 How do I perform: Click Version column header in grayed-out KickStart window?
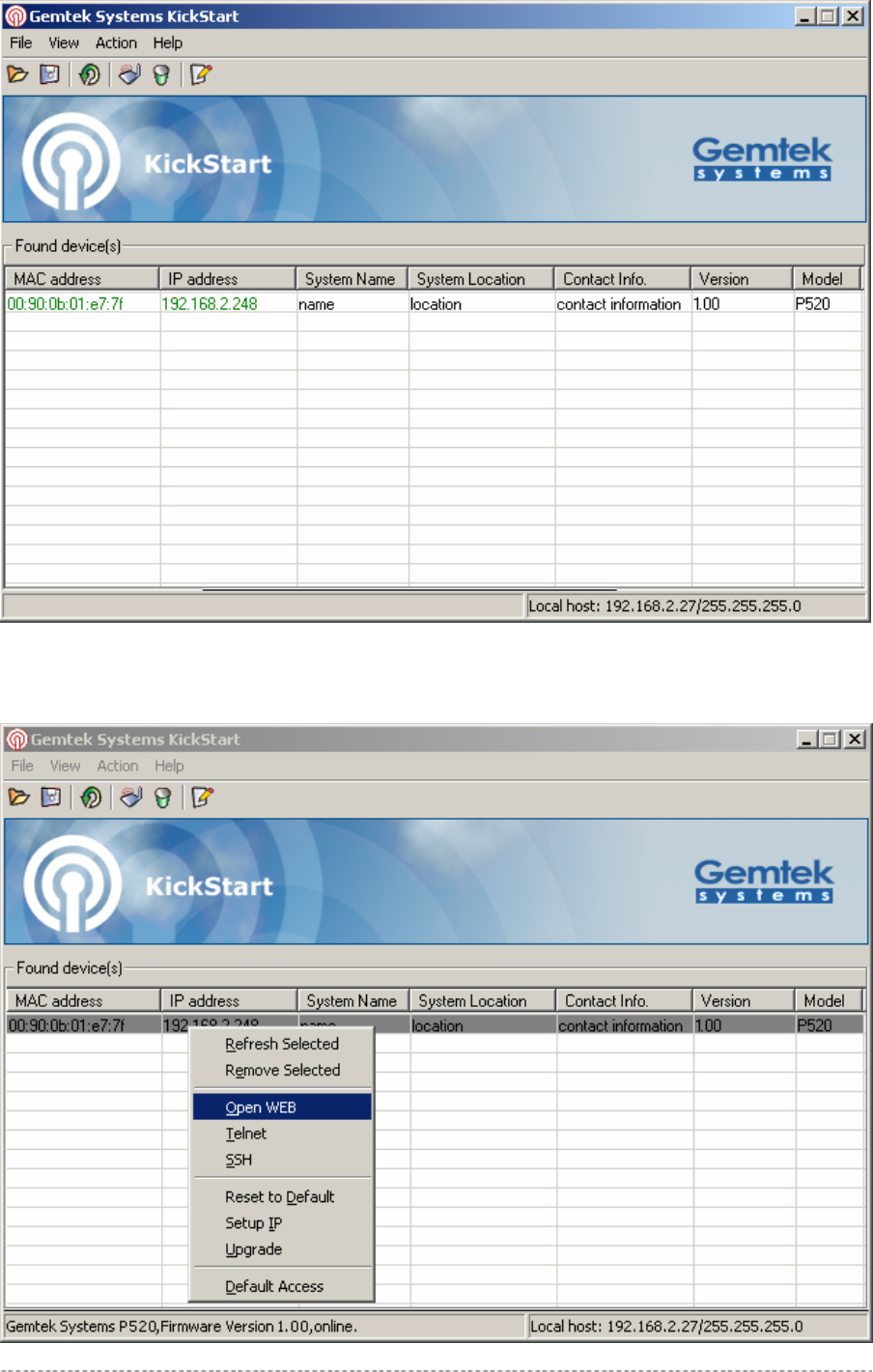744,1001
